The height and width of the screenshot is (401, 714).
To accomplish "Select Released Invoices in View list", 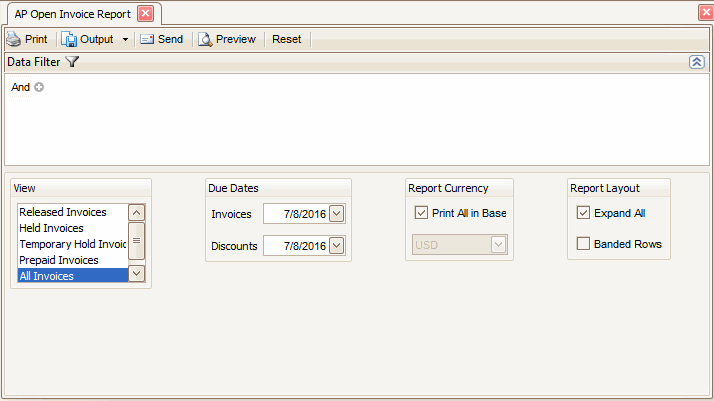I will click(63, 212).
